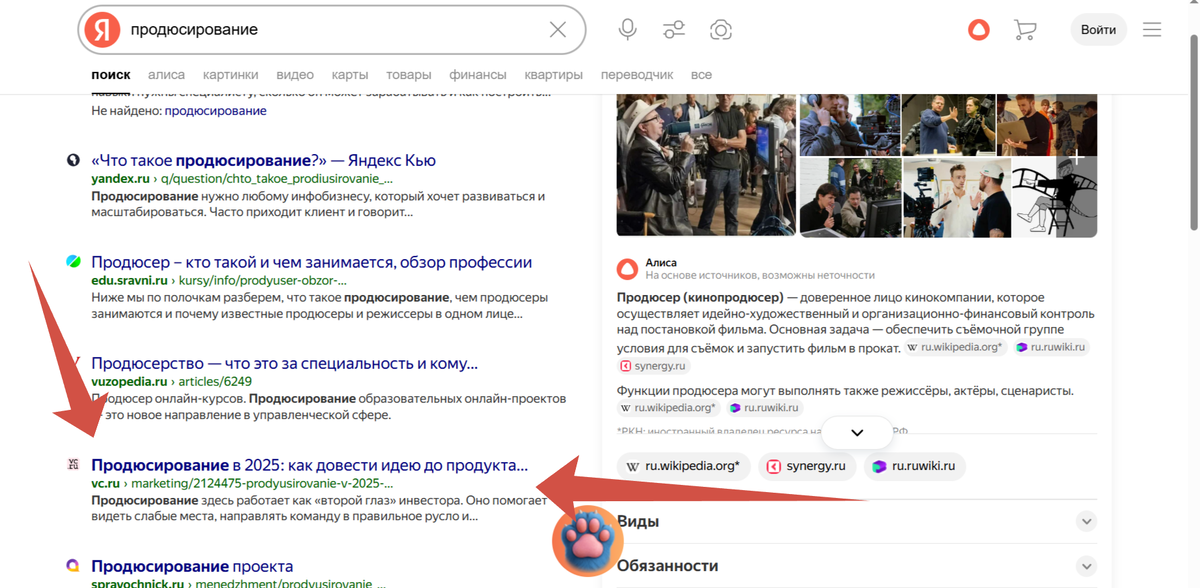1200x588 pixels.
Task: Expand the Обязанности section
Action: click(x=857, y=565)
